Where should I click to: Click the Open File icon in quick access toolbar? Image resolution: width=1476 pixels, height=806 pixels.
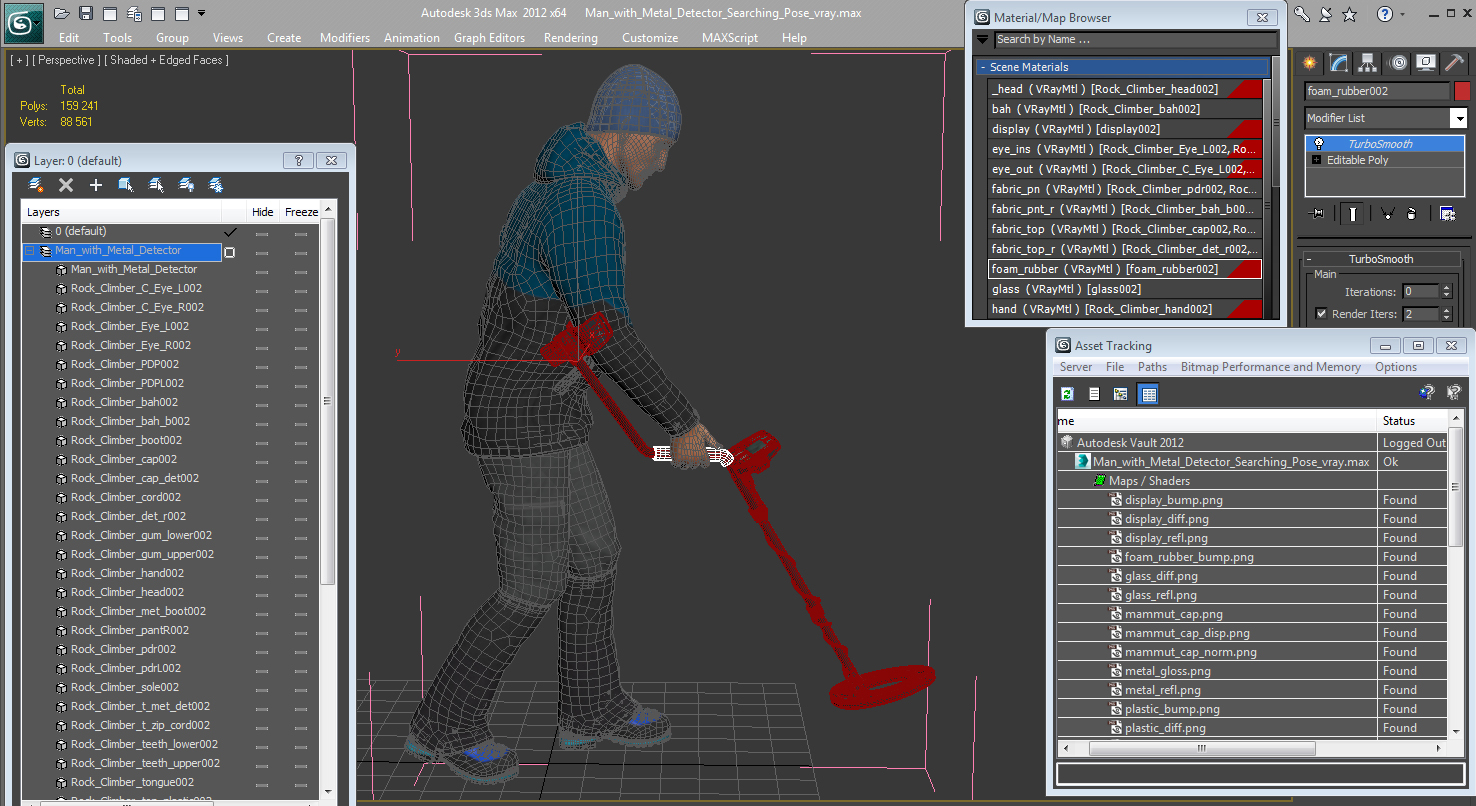(x=62, y=14)
